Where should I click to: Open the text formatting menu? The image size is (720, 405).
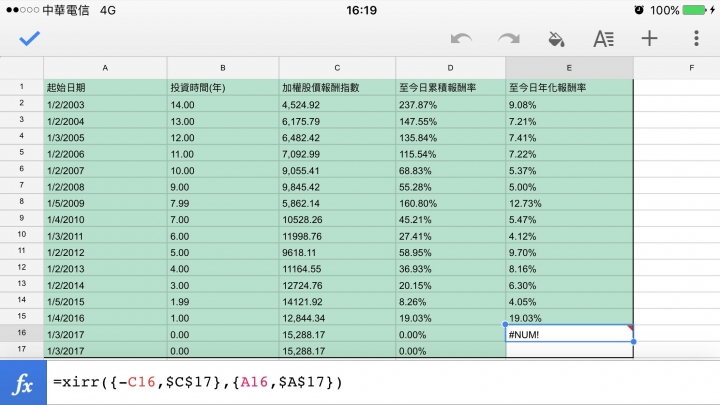pyautogui.click(x=603, y=39)
